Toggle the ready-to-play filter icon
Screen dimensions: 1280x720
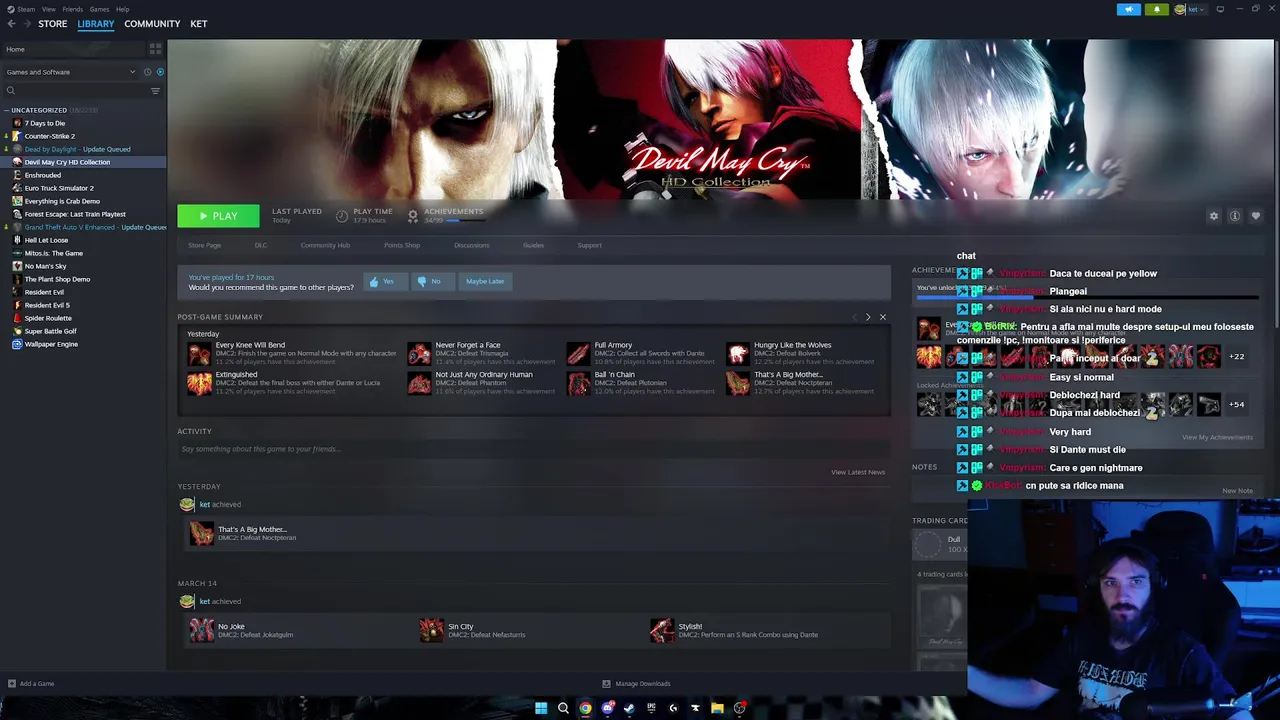click(160, 72)
